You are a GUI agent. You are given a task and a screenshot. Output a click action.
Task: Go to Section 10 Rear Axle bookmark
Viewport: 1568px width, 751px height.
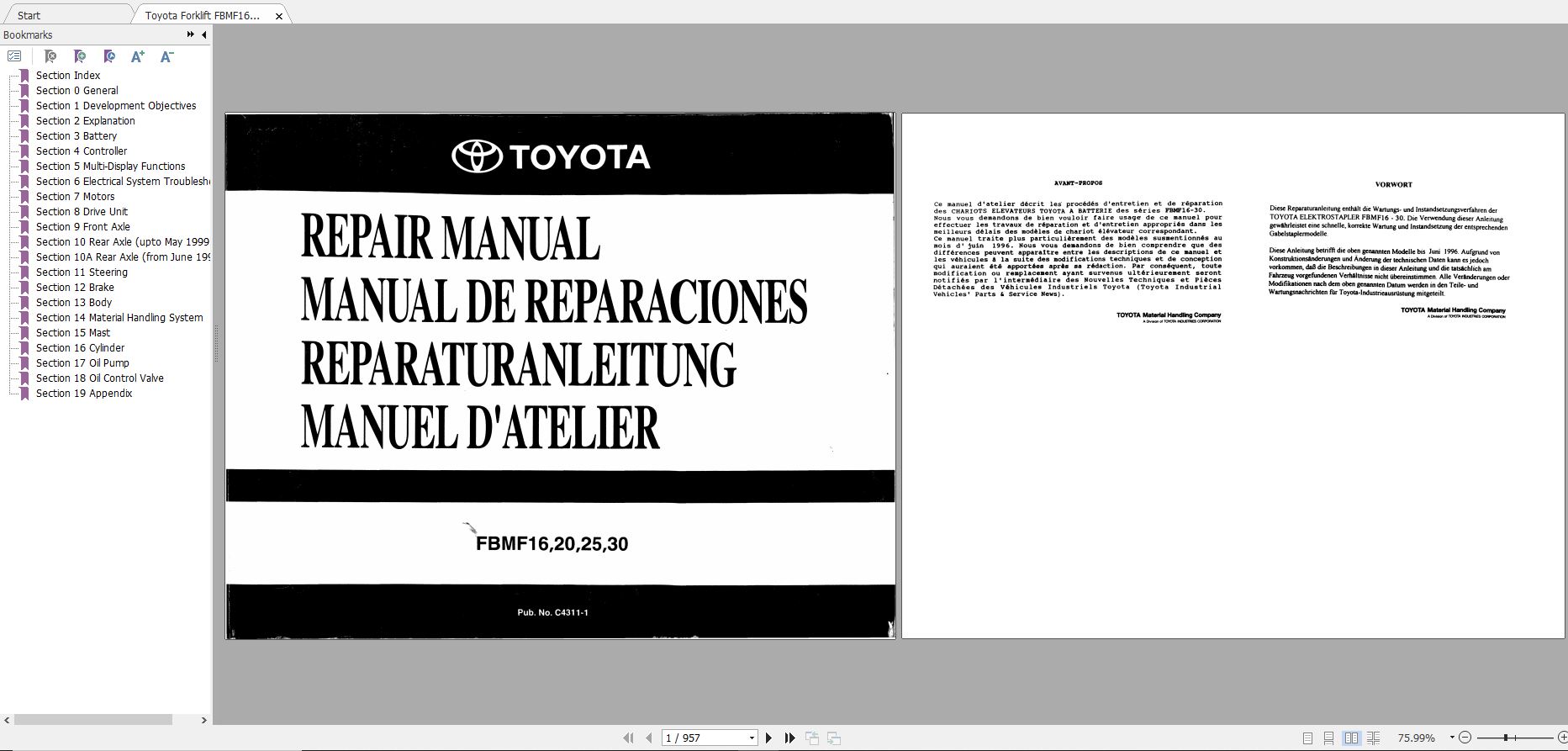pos(123,242)
